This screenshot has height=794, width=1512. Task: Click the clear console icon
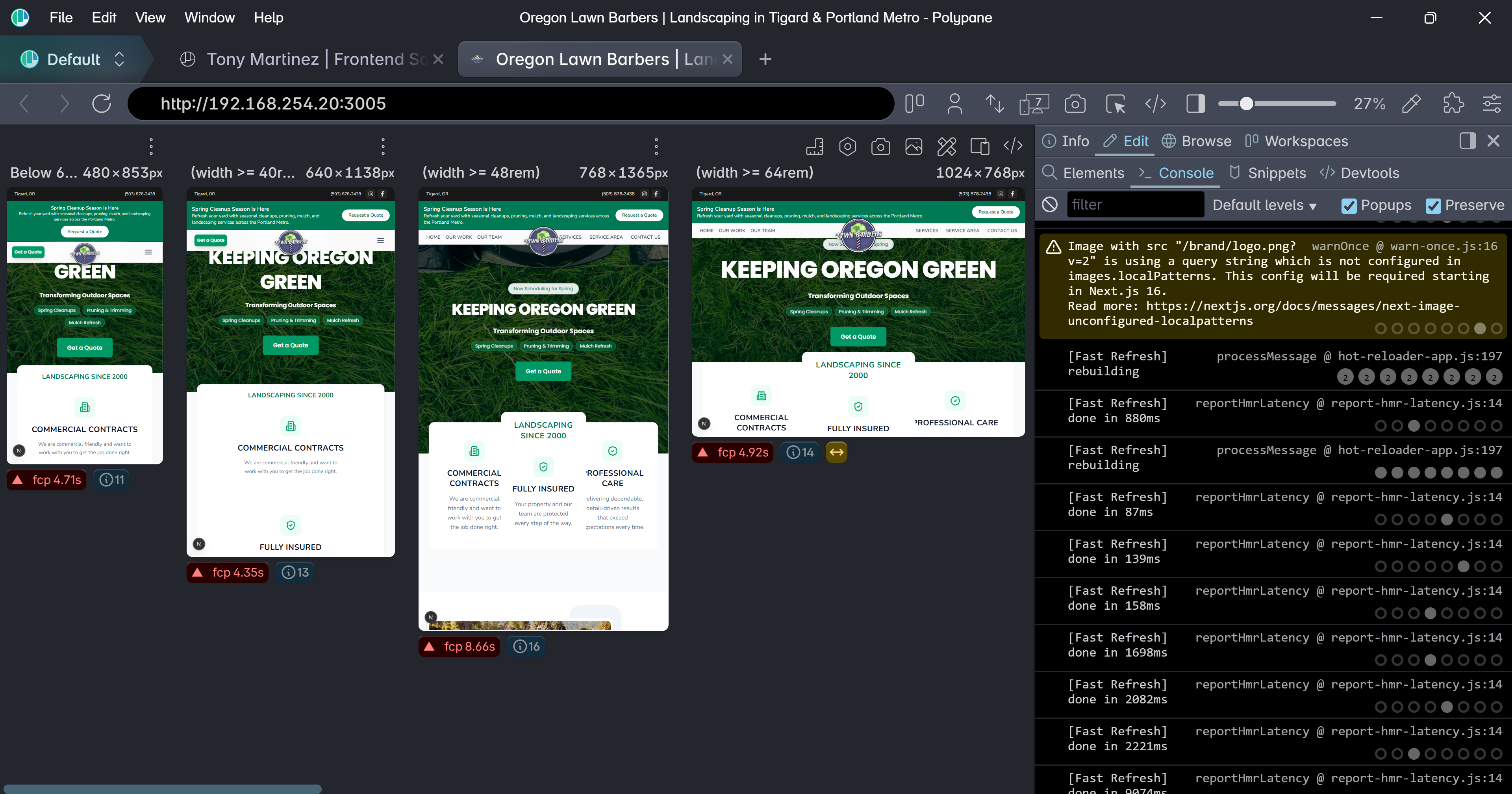tap(1049, 205)
